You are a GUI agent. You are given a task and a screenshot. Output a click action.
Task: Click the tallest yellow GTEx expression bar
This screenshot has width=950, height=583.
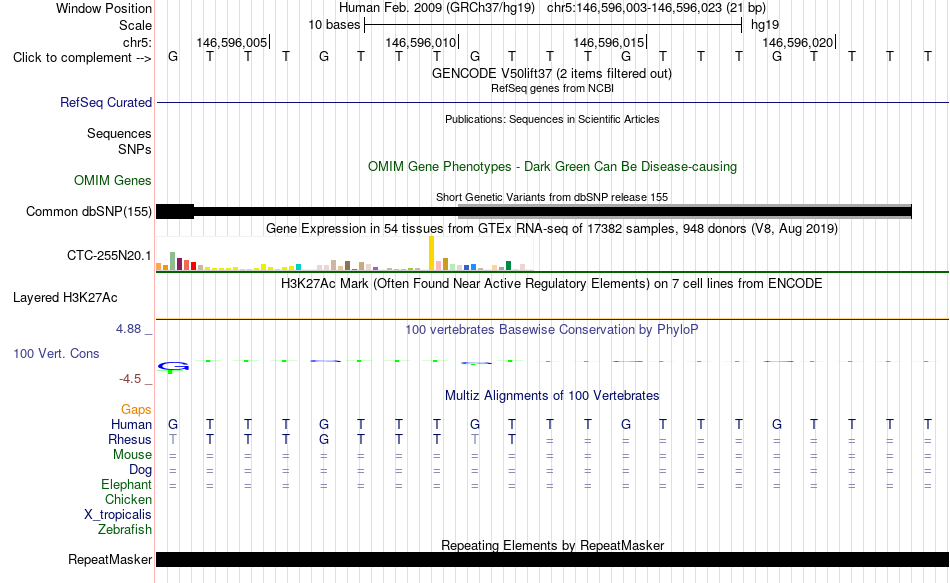[x=431, y=253]
